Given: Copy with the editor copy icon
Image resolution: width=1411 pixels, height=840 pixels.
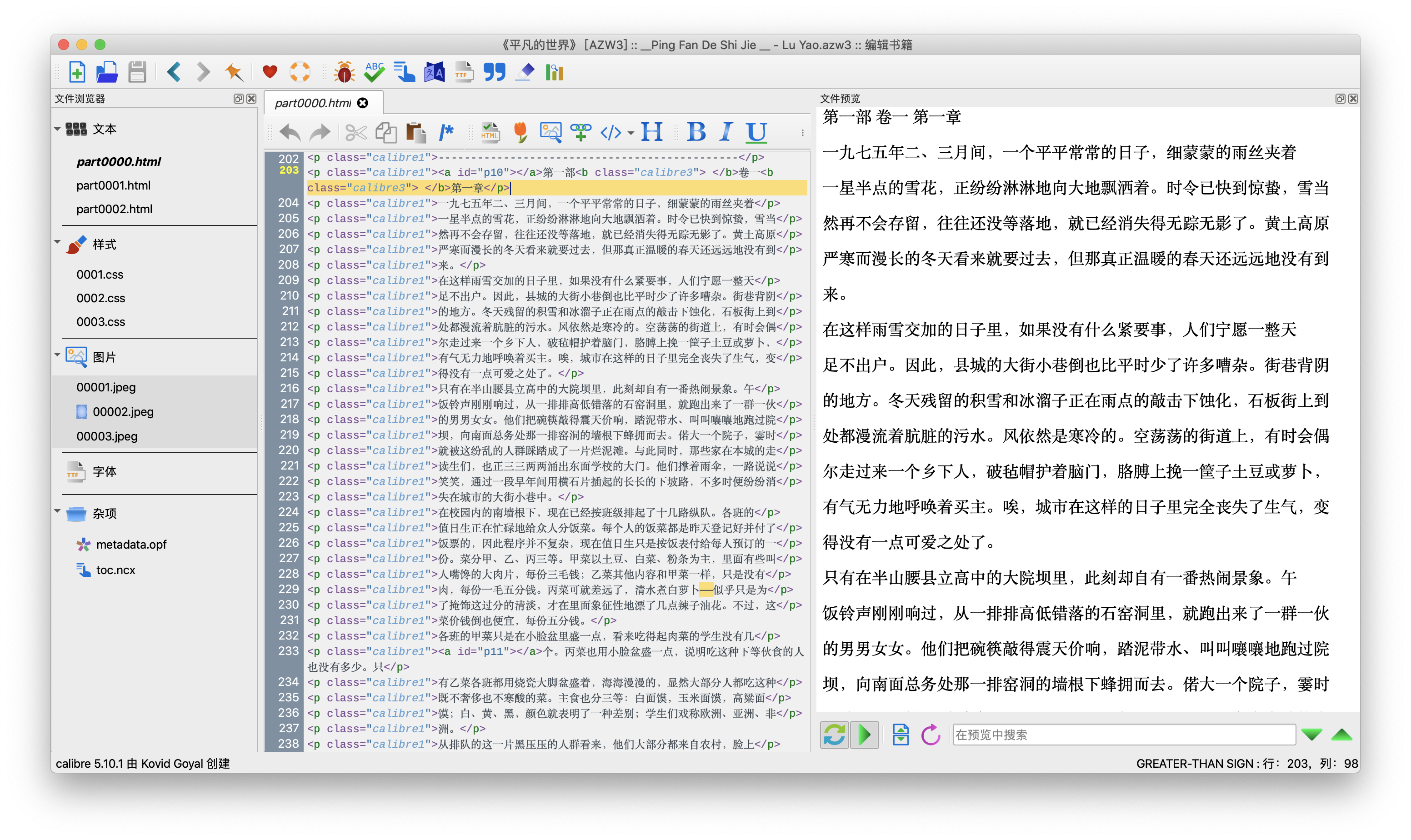Looking at the screenshot, I should coord(386,133).
